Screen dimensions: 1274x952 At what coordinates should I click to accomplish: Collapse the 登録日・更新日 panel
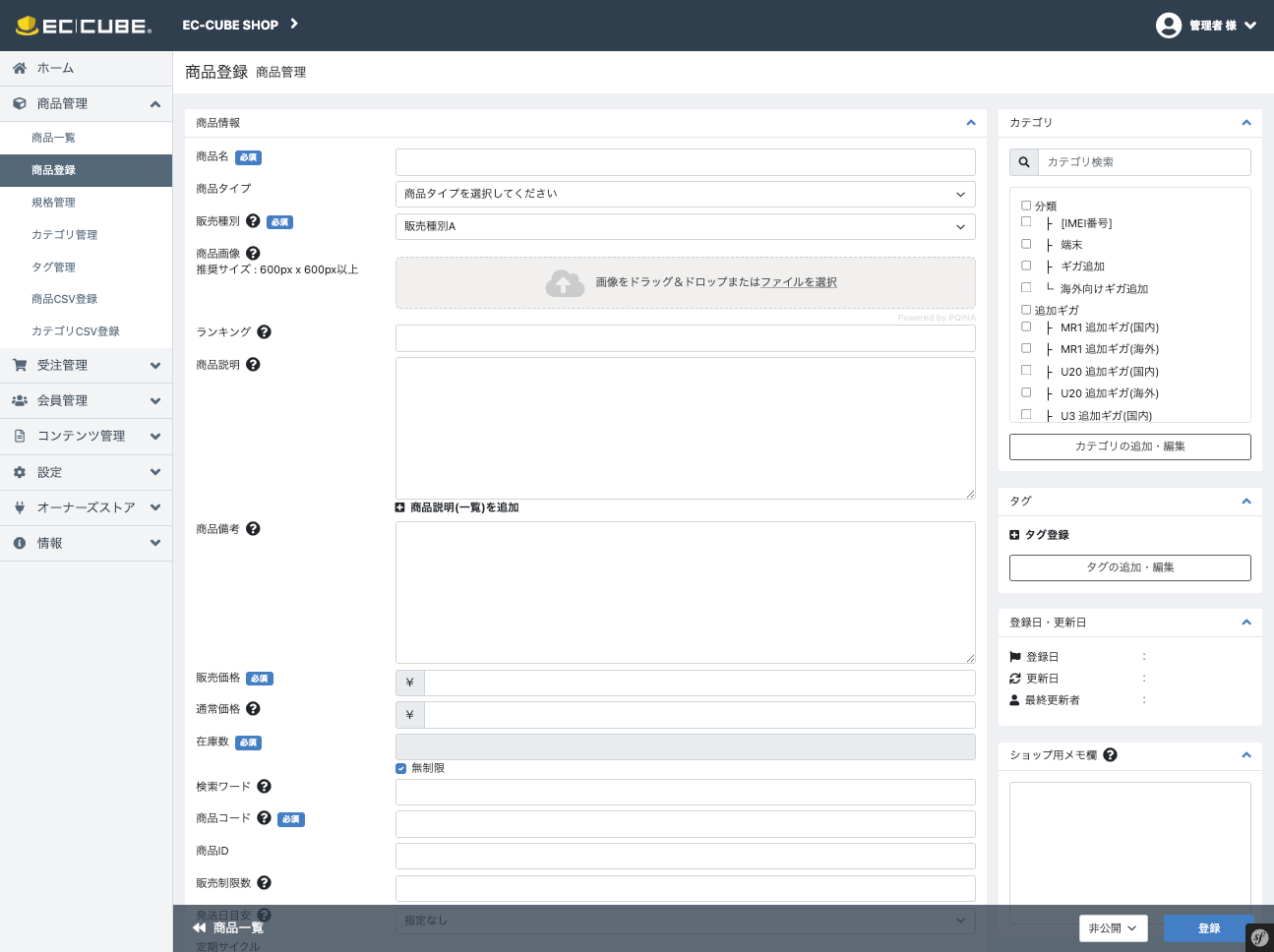pyautogui.click(x=1246, y=623)
